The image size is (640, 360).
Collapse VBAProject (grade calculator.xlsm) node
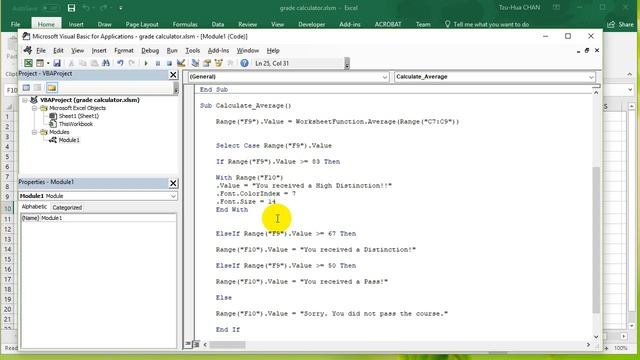click(24, 100)
